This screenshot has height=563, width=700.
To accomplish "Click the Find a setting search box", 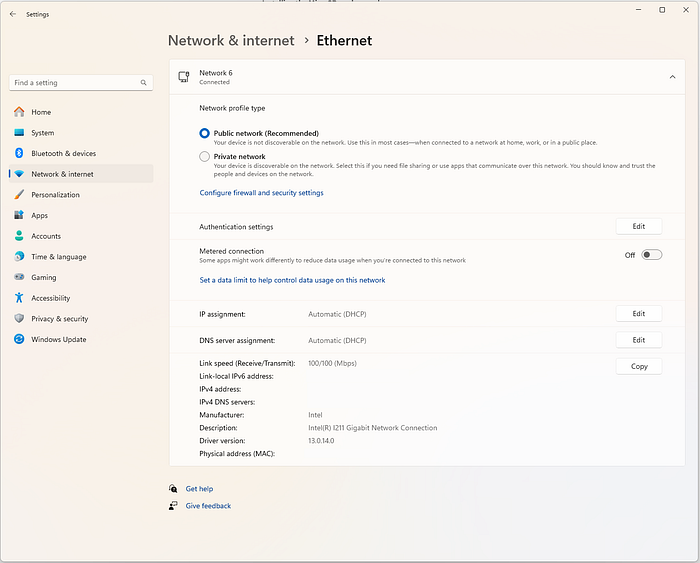I will point(75,83).
